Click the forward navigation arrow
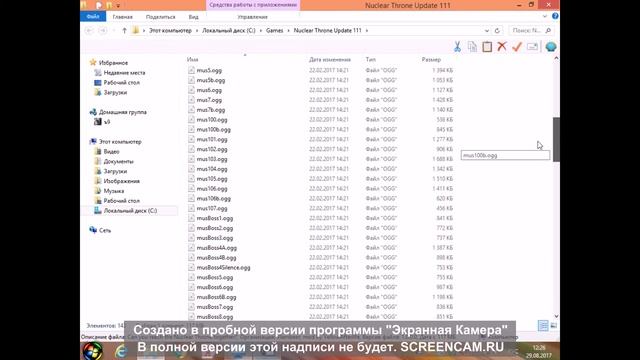The image size is (640, 360). pos(103,31)
